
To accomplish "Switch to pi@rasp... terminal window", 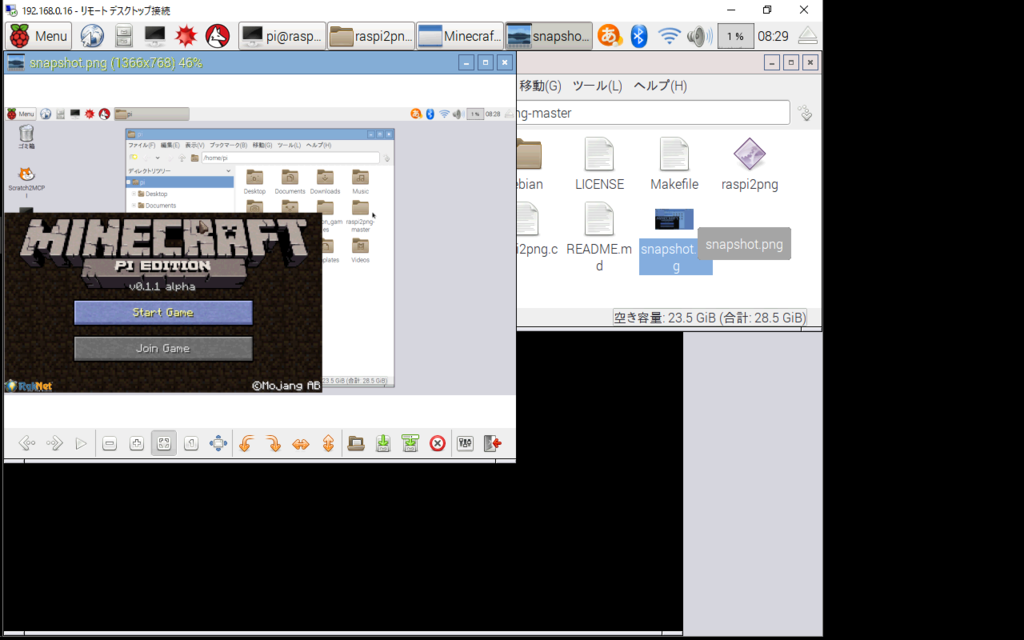I will pos(282,36).
